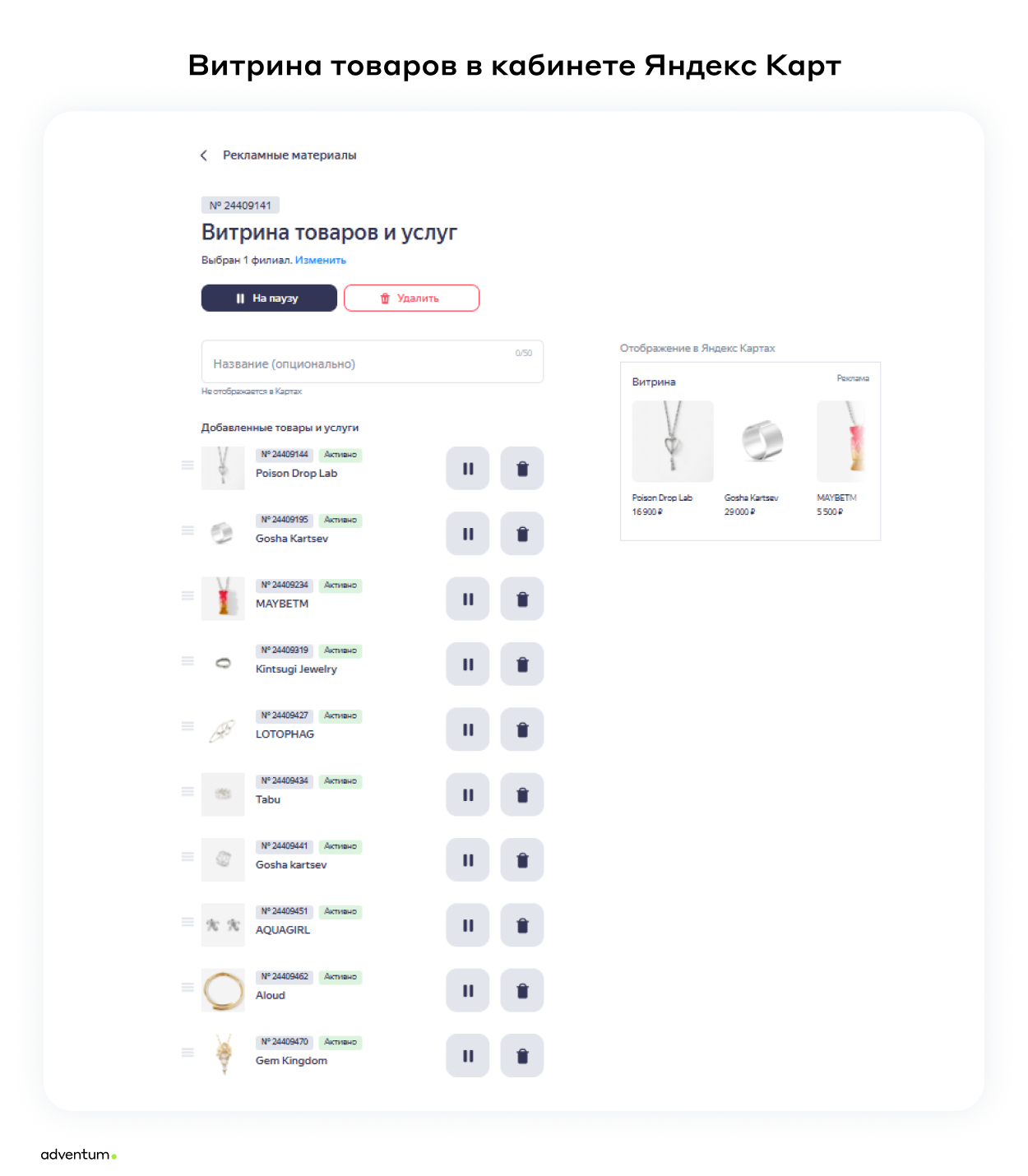
Task: Delete the Gosha Kartsev item with ID 24409195
Action: coord(521,534)
